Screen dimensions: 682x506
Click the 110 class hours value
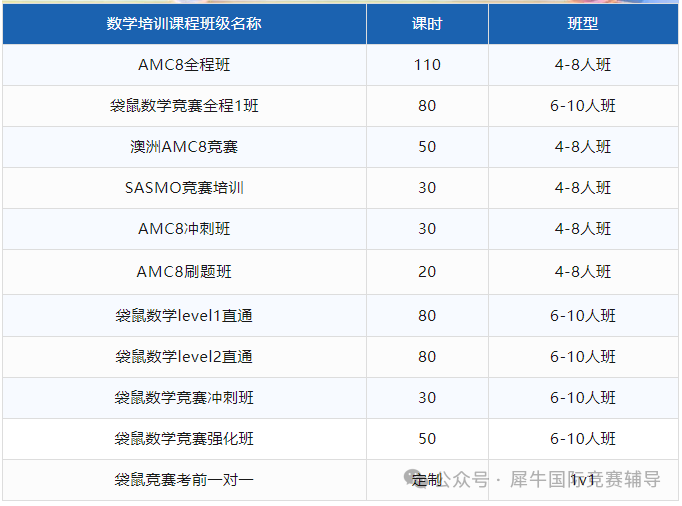427,65
